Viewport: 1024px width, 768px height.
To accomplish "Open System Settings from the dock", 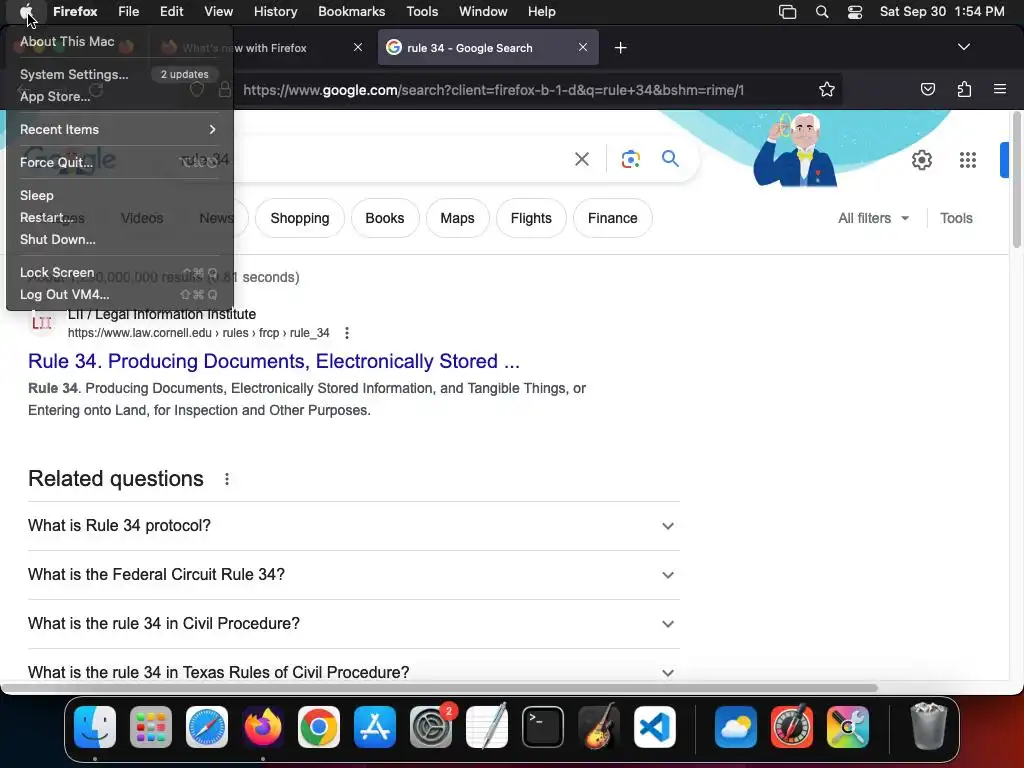I will tap(431, 727).
